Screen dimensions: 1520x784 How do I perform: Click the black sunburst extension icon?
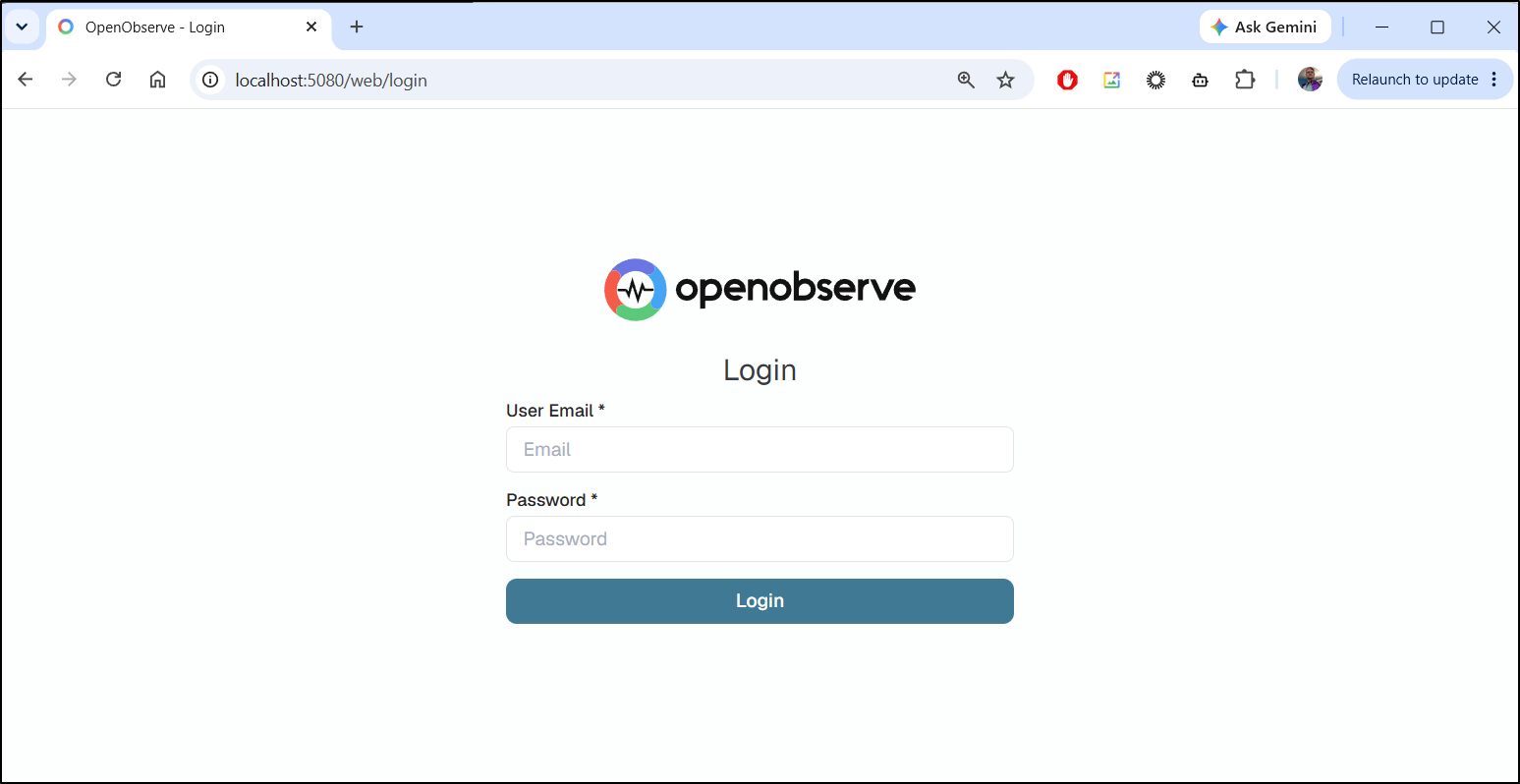pyautogui.click(x=1155, y=80)
